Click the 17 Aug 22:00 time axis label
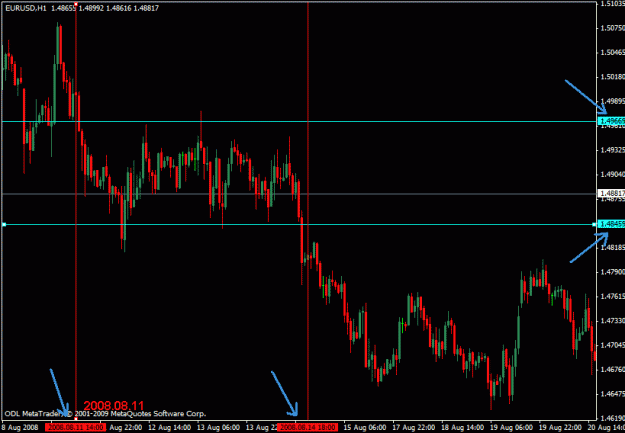 (x=413, y=427)
